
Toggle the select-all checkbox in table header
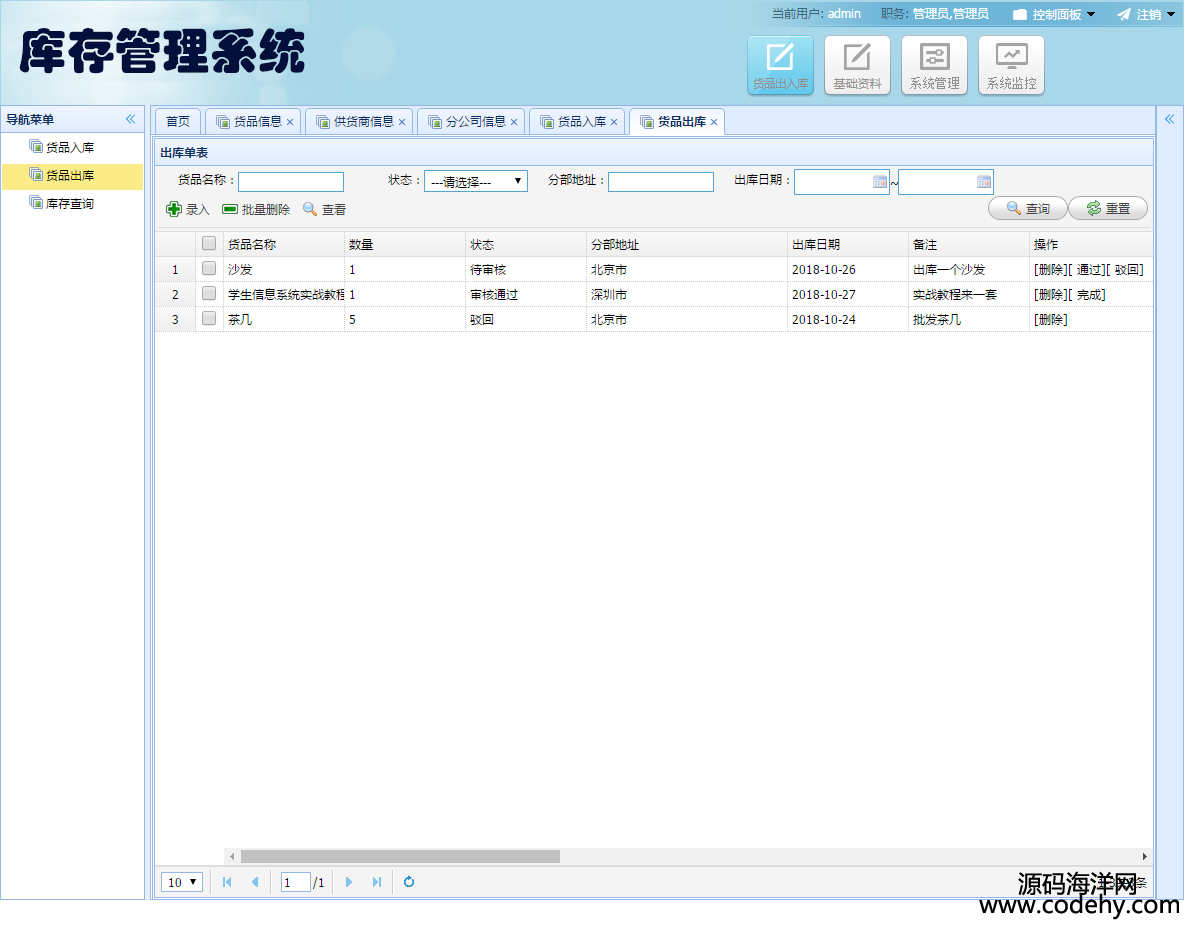pos(209,243)
